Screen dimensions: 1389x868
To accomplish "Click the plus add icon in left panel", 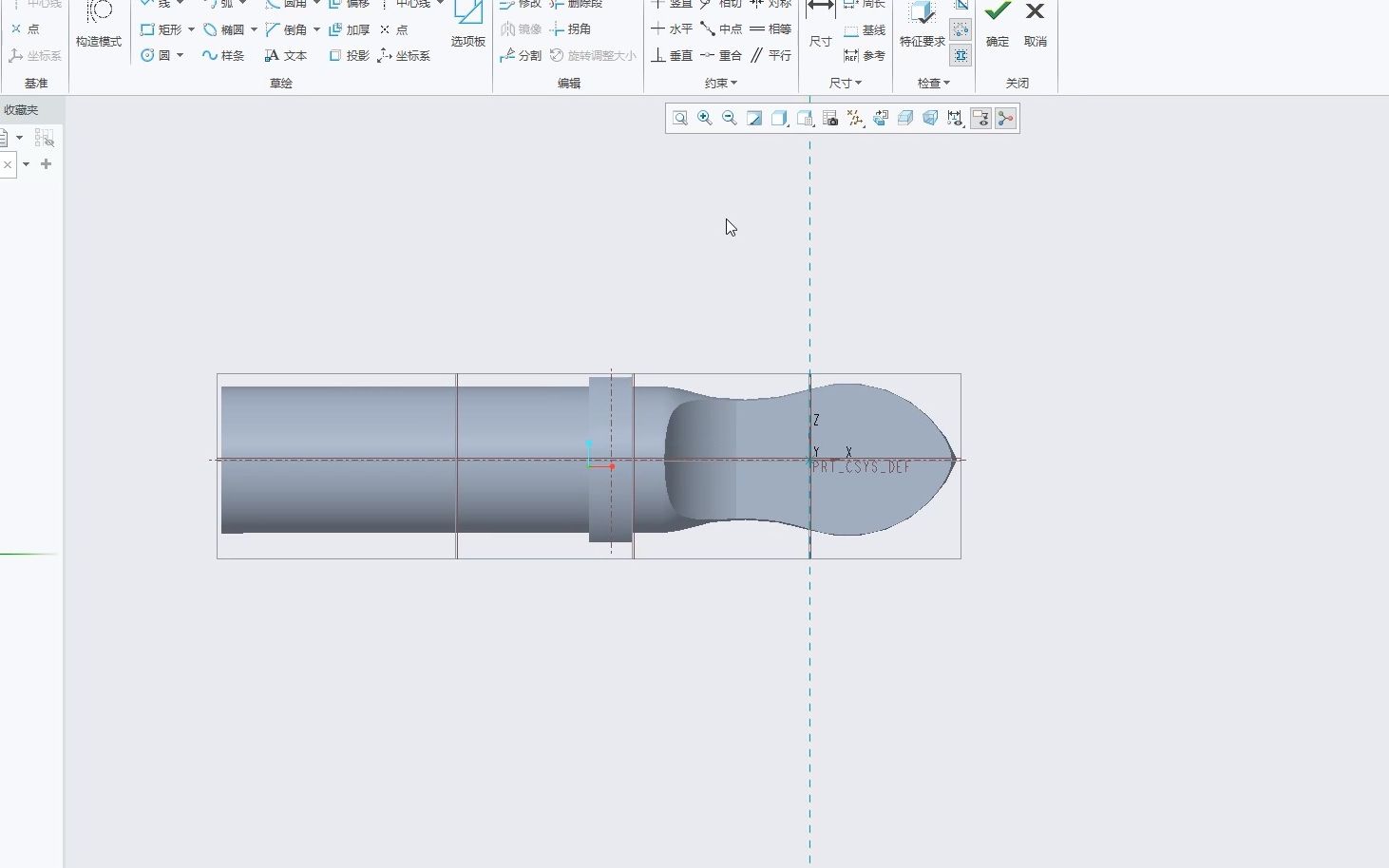I will [x=46, y=164].
